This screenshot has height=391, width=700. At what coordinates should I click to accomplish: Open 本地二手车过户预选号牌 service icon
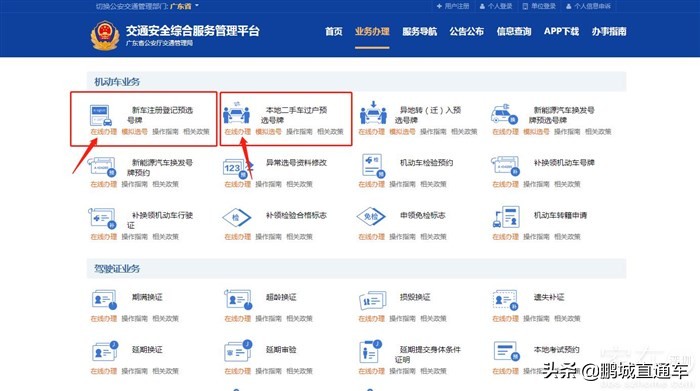pyautogui.click(x=236, y=113)
